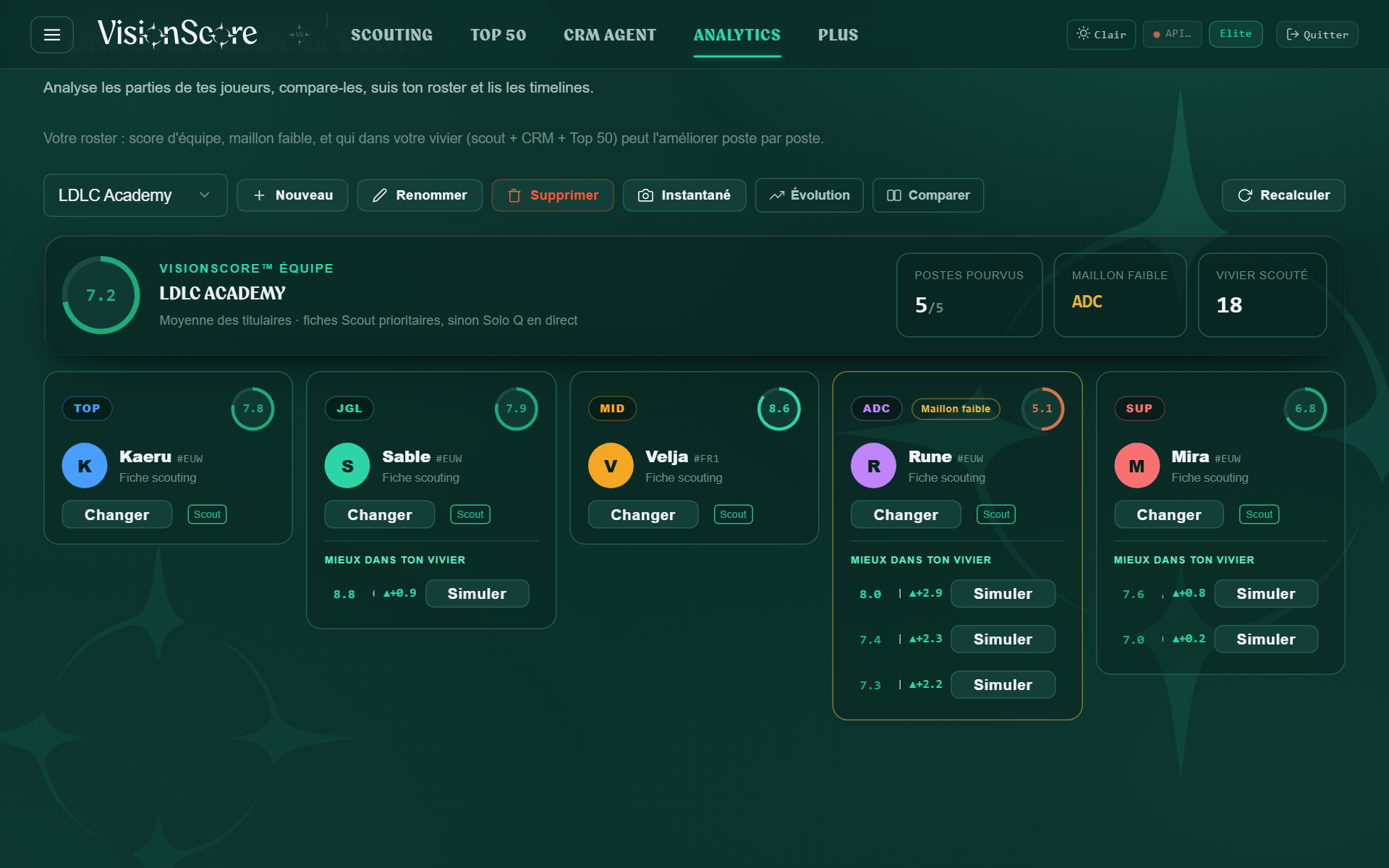1389x868 pixels.
Task: Click the 7.9 score ring for JGL
Action: pyautogui.click(x=517, y=409)
